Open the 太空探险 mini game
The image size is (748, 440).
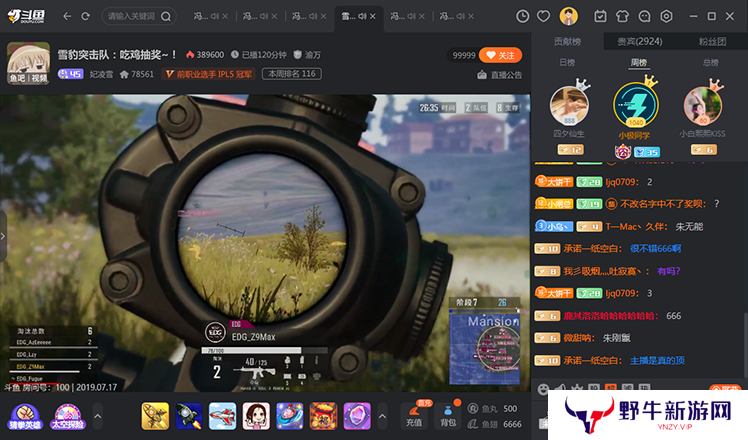point(68,416)
